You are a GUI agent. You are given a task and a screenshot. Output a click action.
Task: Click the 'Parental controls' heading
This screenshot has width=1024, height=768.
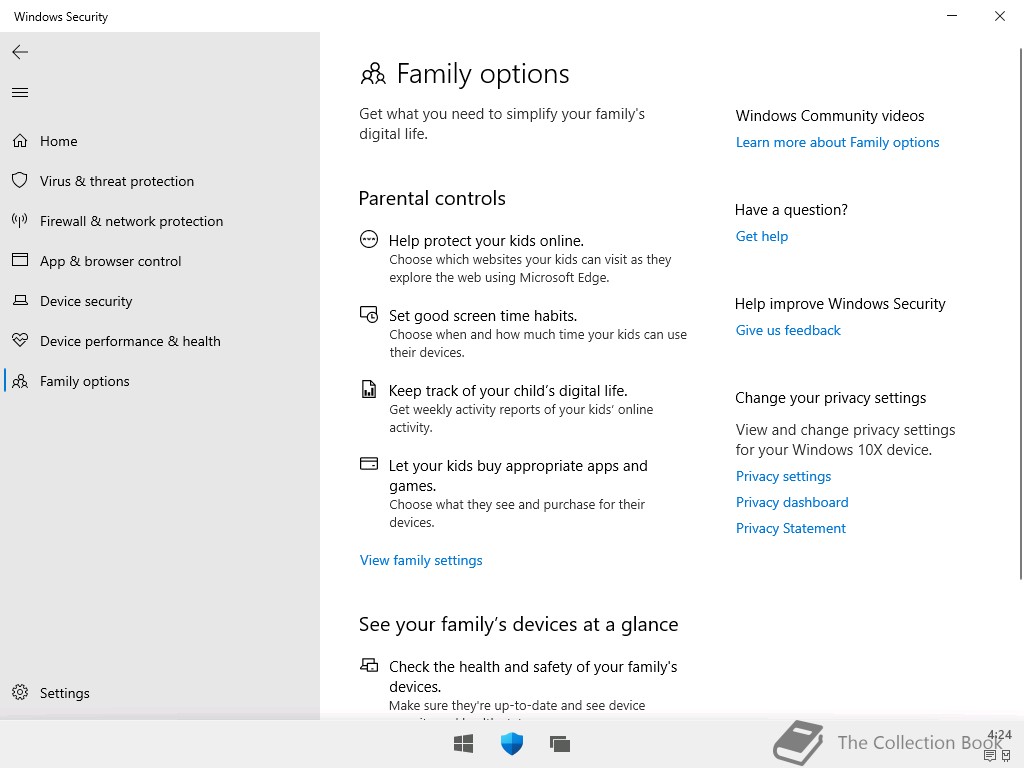432,198
